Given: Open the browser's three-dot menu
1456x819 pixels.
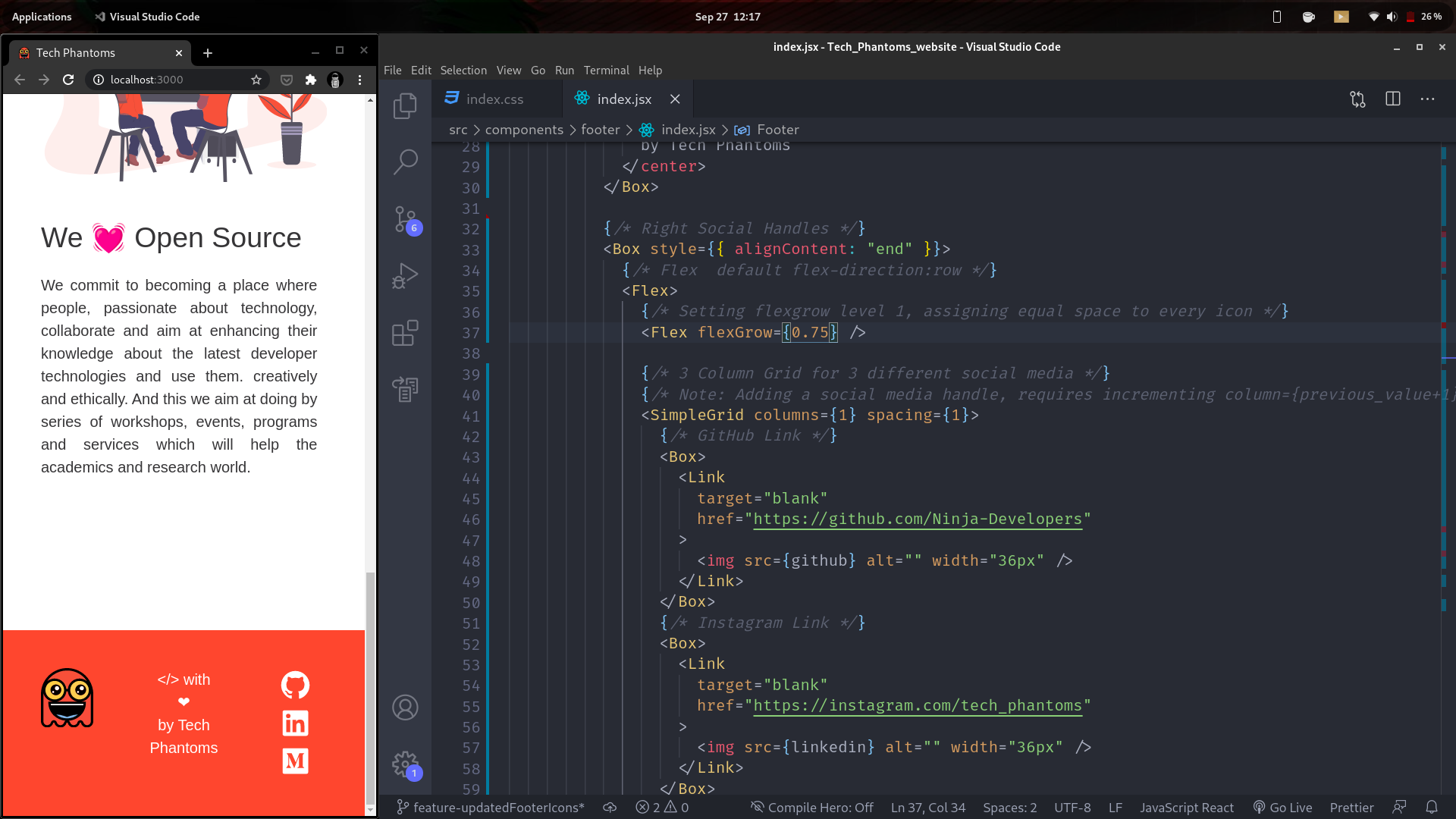Looking at the screenshot, I should [359, 79].
